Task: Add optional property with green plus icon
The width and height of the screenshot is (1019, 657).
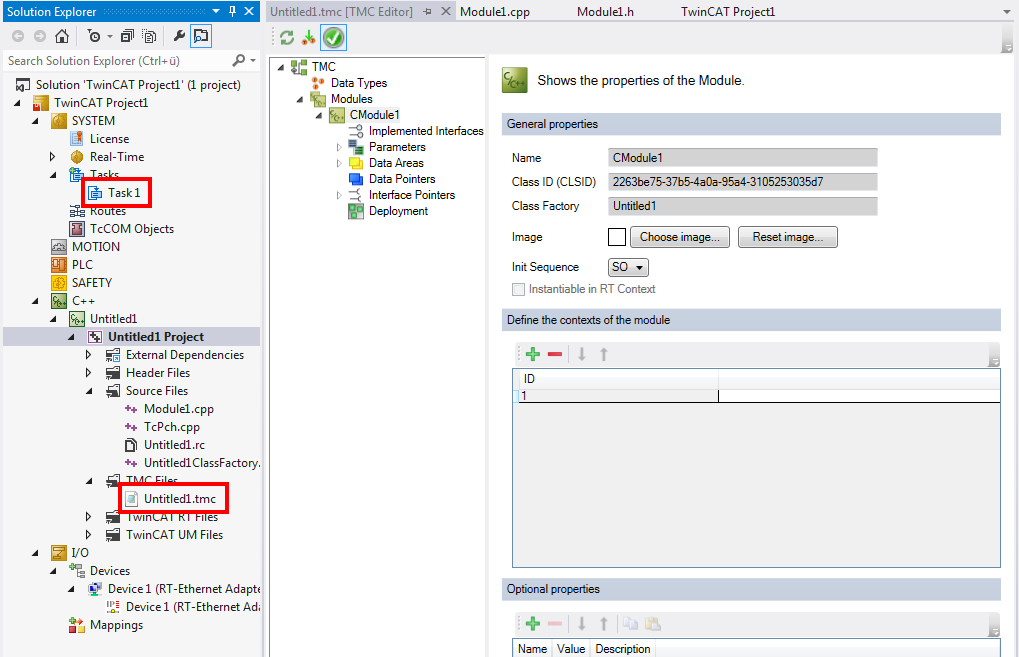Action: 533,624
